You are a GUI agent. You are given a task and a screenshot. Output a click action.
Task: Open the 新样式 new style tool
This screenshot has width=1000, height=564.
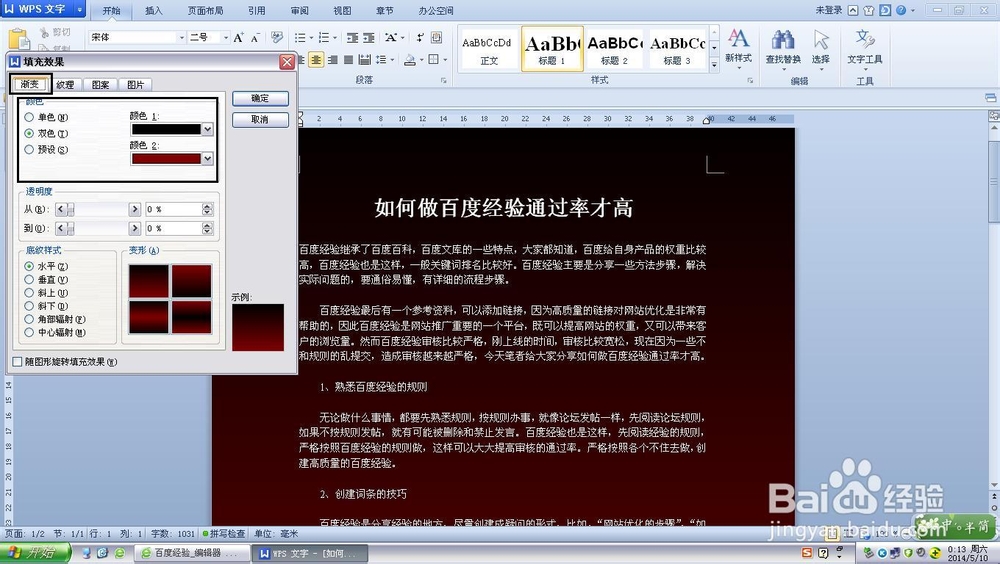click(739, 46)
